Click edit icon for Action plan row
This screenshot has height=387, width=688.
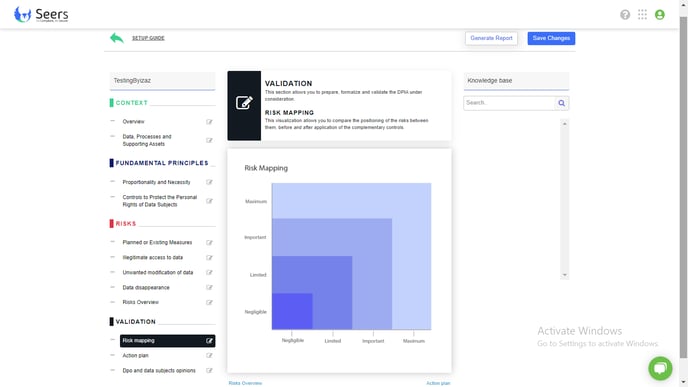[x=209, y=355]
